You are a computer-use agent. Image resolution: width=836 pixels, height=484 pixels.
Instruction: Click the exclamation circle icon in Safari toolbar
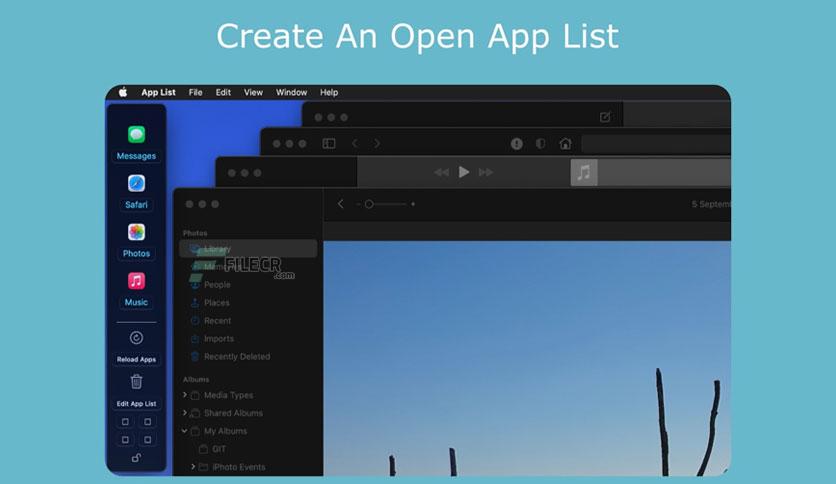[x=517, y=143]
